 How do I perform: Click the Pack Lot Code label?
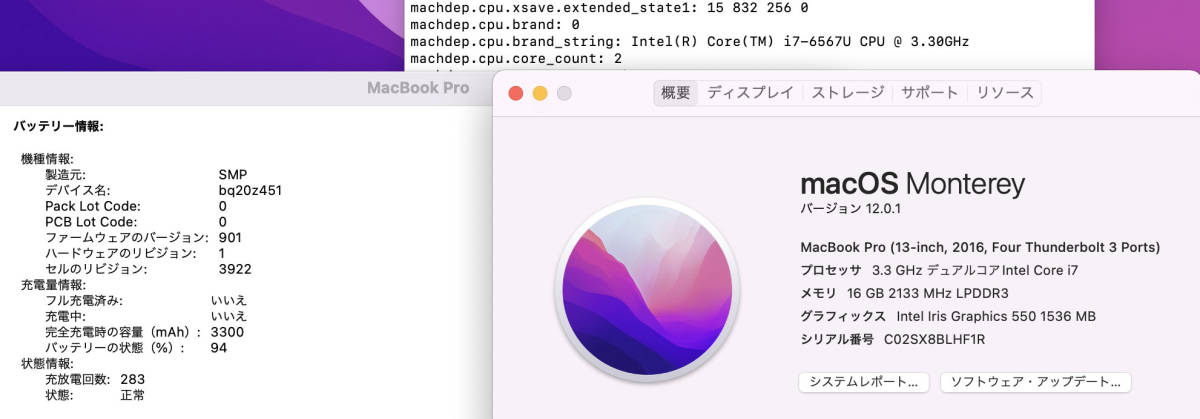pyautogui.click(x=91, y=205)
